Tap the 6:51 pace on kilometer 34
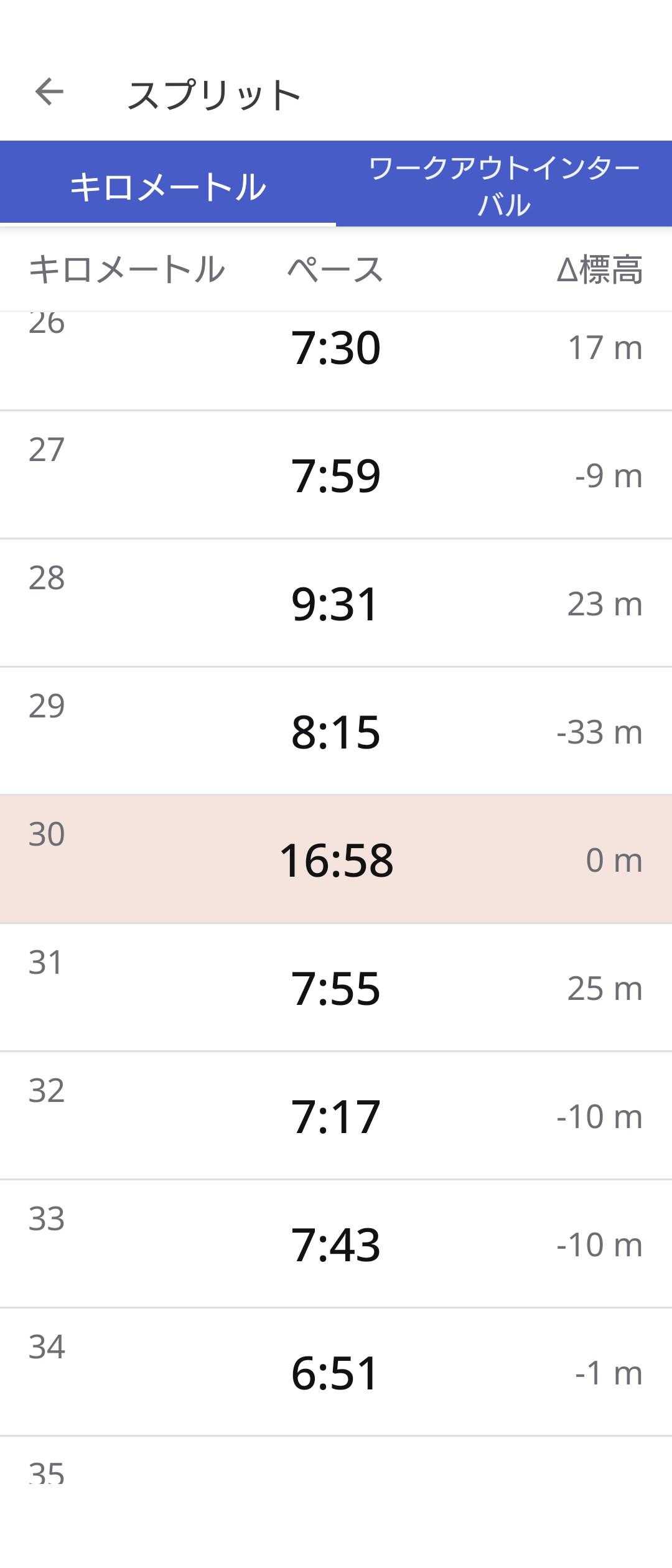 [335, 1373]
